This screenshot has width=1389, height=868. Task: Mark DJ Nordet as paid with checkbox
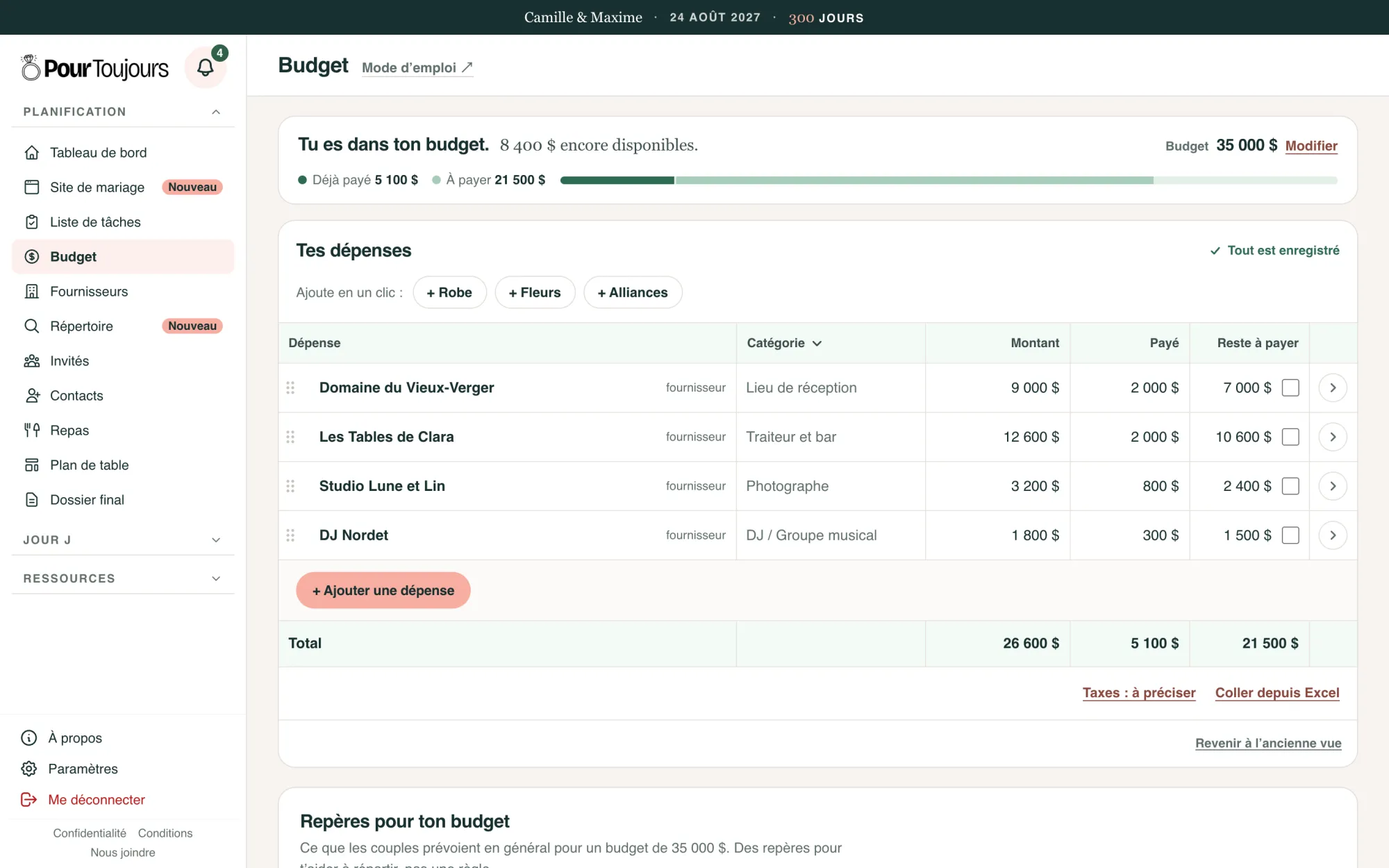pos(1290,535)
